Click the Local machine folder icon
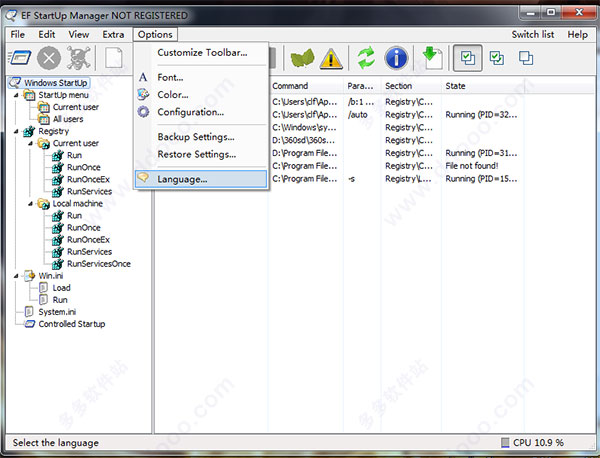The height and width of the screenshot is (458, 600). tap(44, 204)
